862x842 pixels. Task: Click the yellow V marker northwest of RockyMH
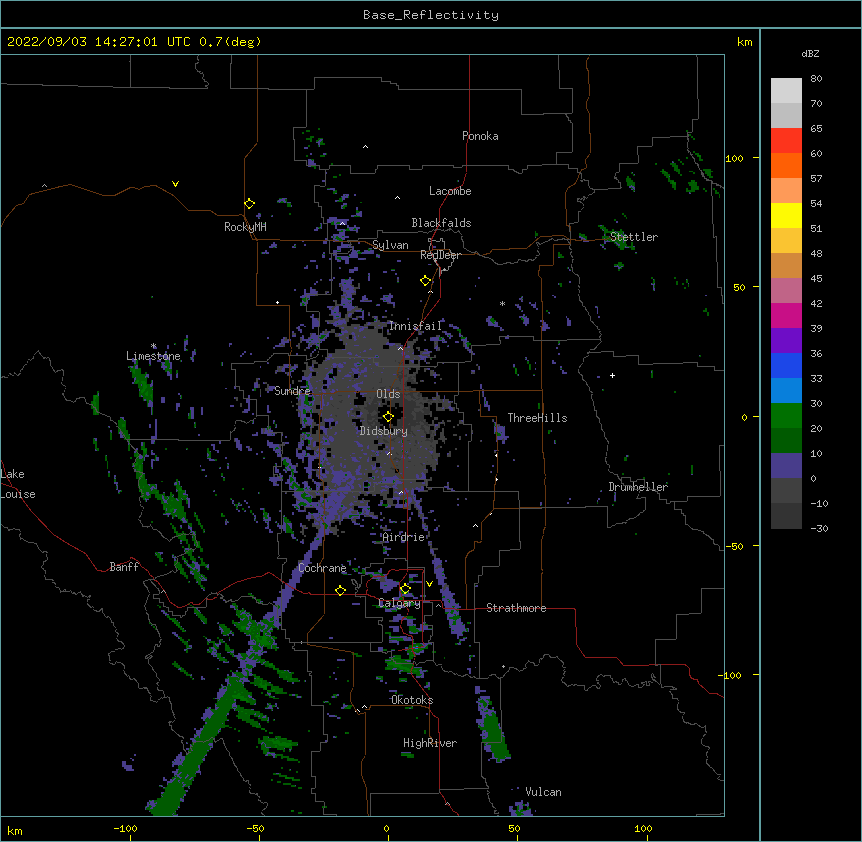click(175, 184)
